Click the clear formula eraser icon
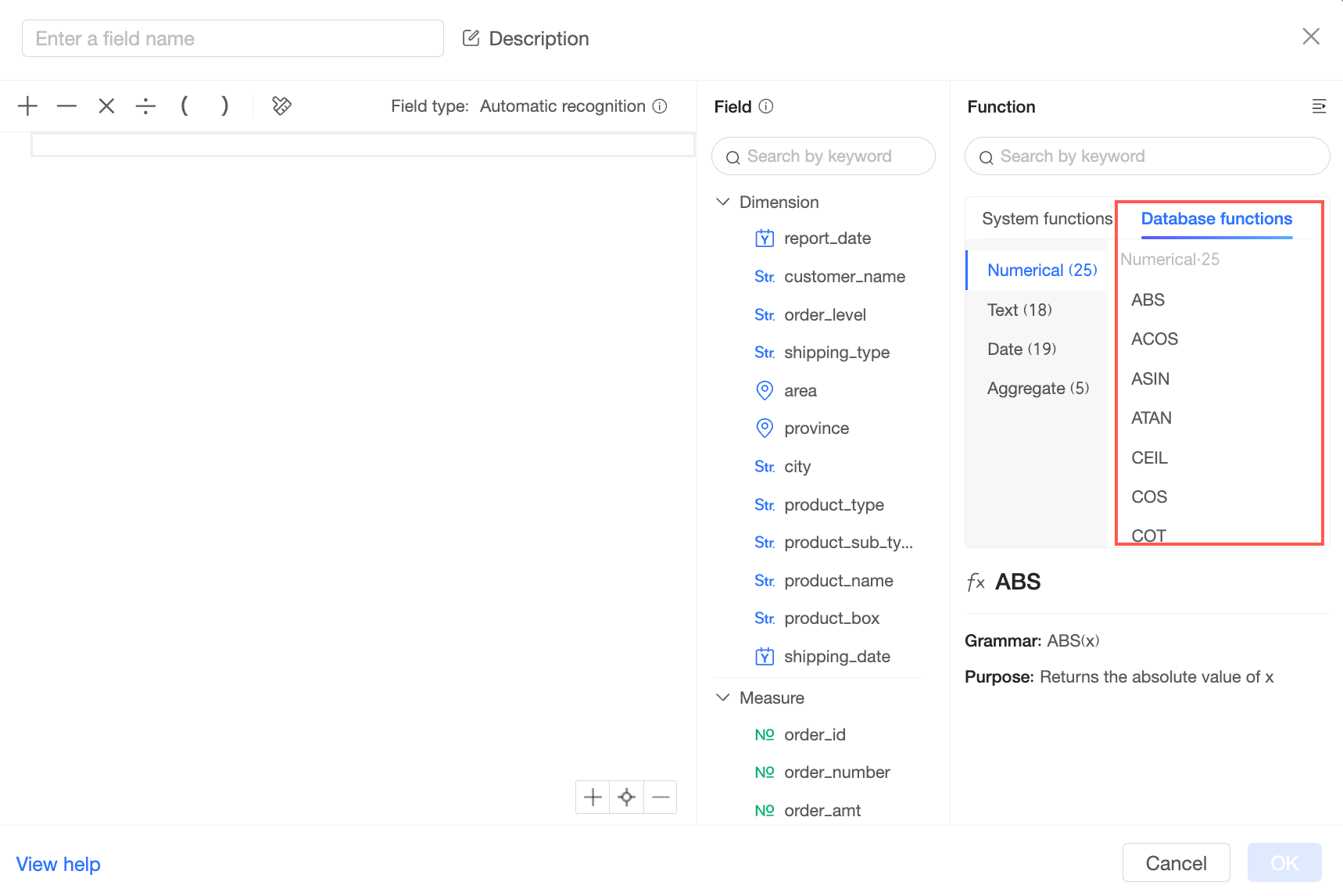1343x896 pixels. click(281, 106)
